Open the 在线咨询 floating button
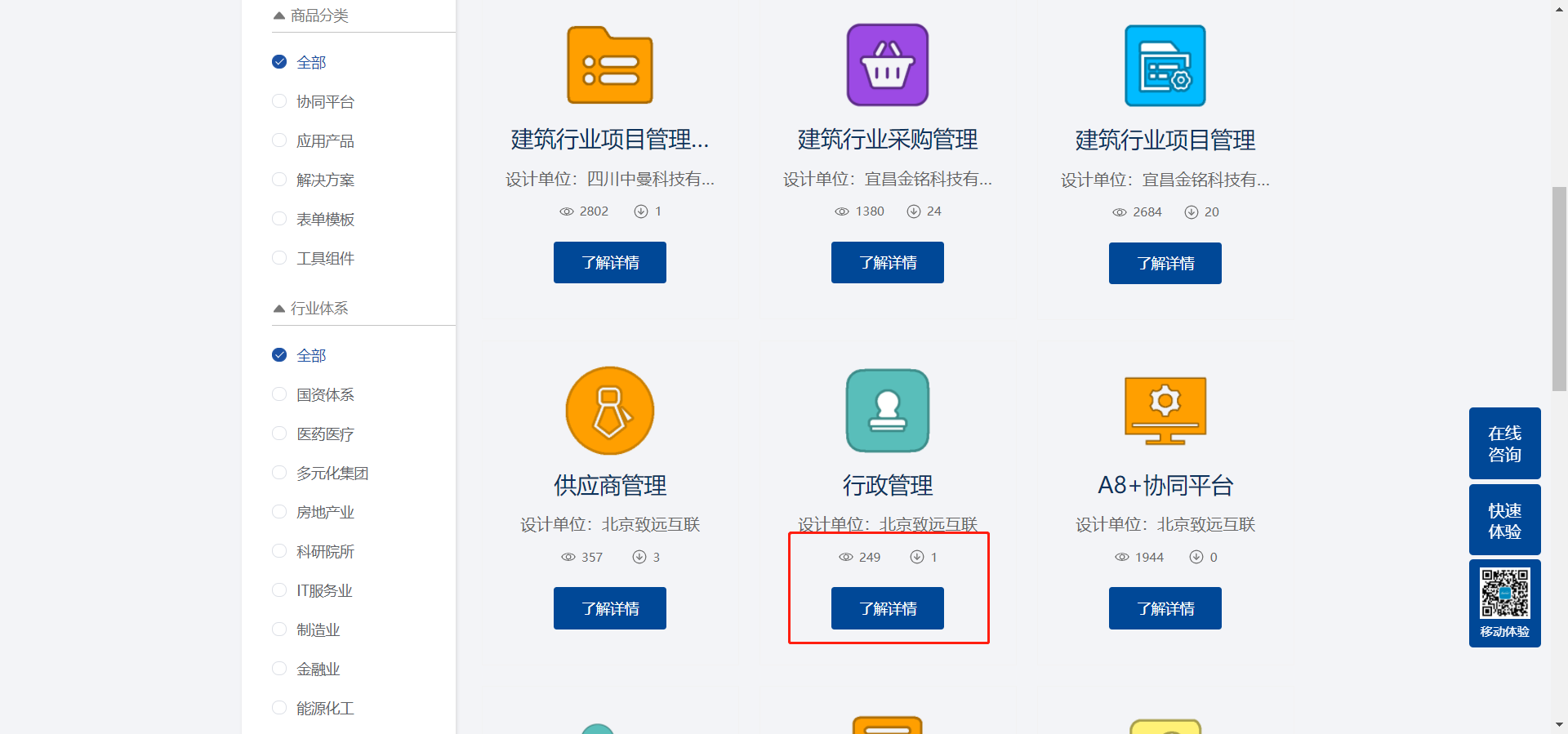This screenshot has width=1568, height=734. 1505,443
